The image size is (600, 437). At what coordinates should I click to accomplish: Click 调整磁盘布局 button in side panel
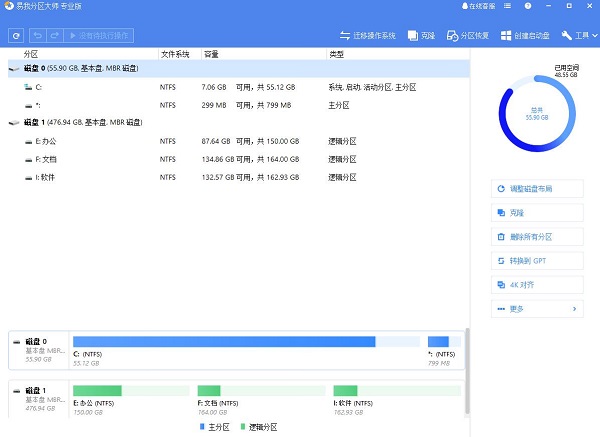tap(538, 188)
